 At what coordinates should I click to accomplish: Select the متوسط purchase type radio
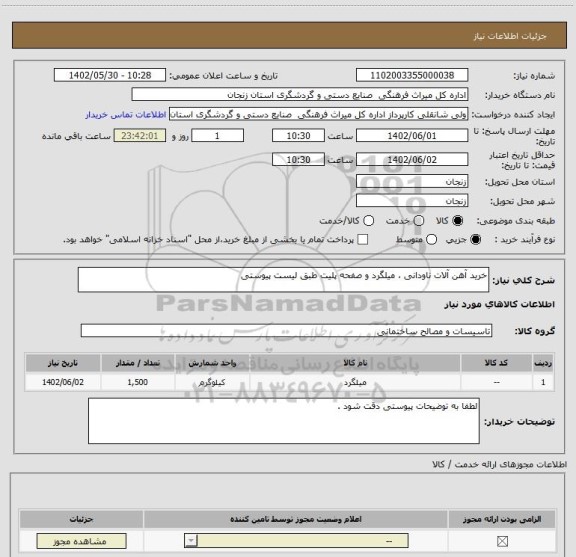coord(431,240)
